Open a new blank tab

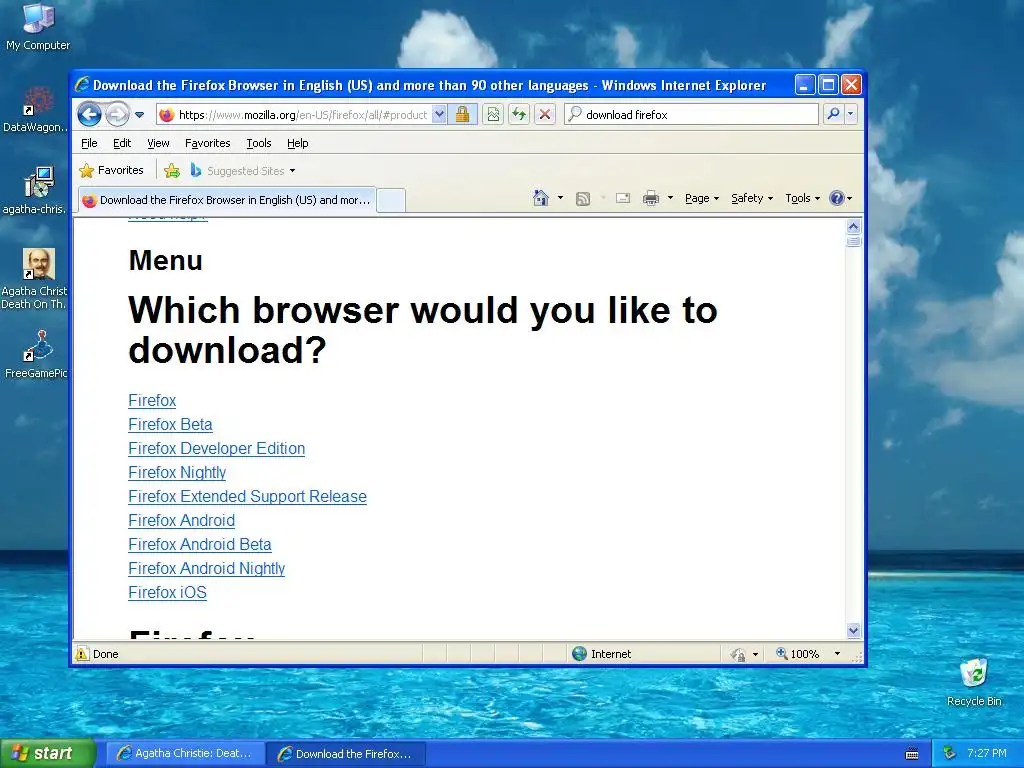coord(391,200)
